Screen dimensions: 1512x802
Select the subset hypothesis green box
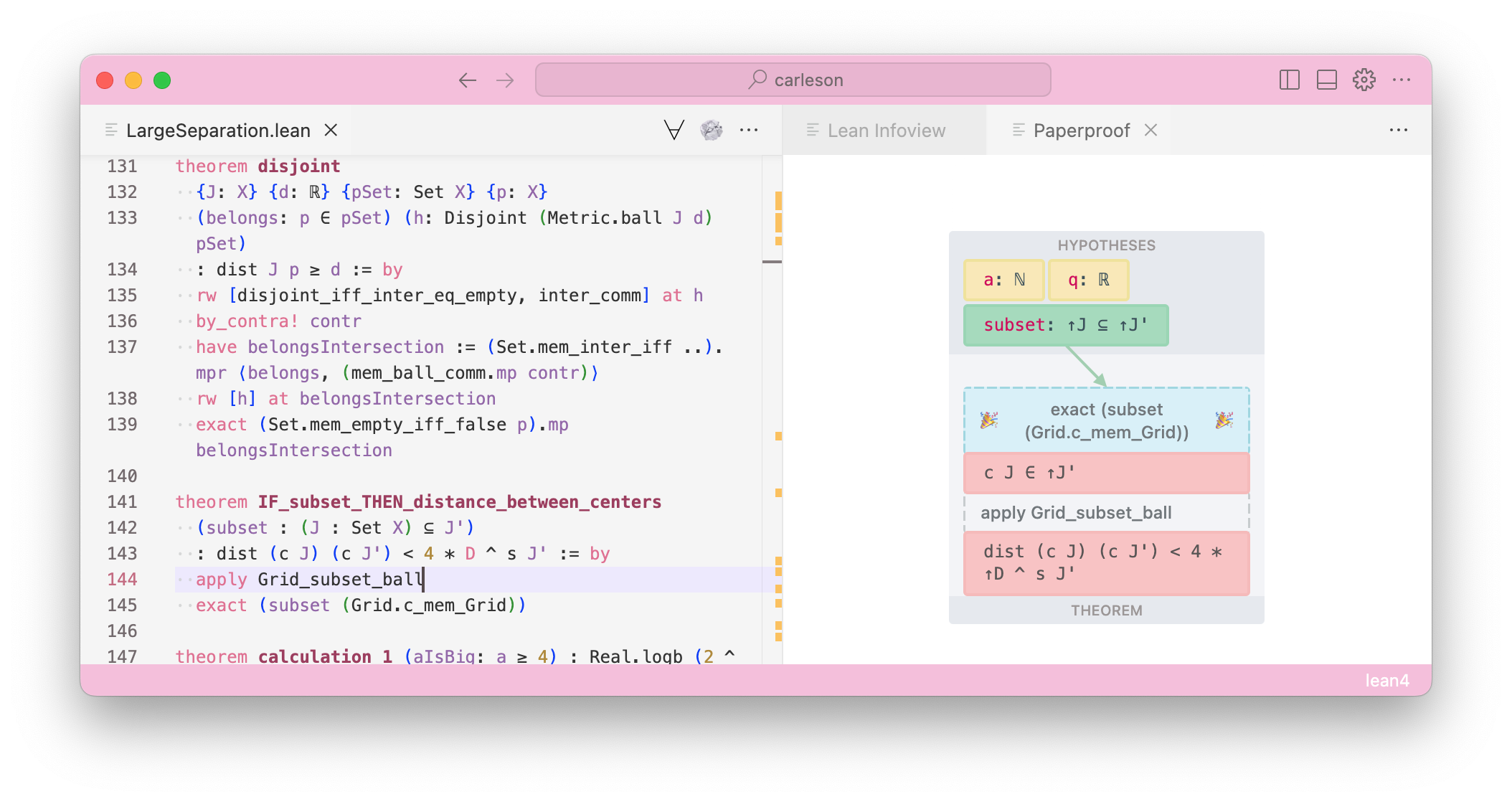pos(1066,325)
